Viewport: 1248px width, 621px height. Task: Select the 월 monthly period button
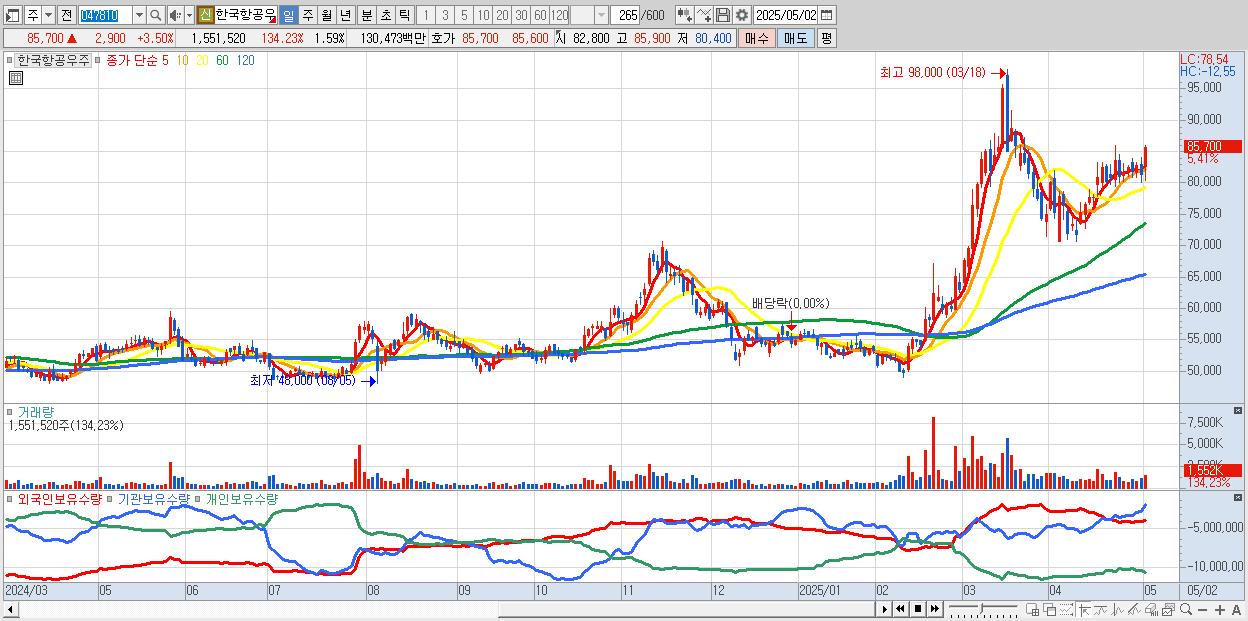[326, 16]
